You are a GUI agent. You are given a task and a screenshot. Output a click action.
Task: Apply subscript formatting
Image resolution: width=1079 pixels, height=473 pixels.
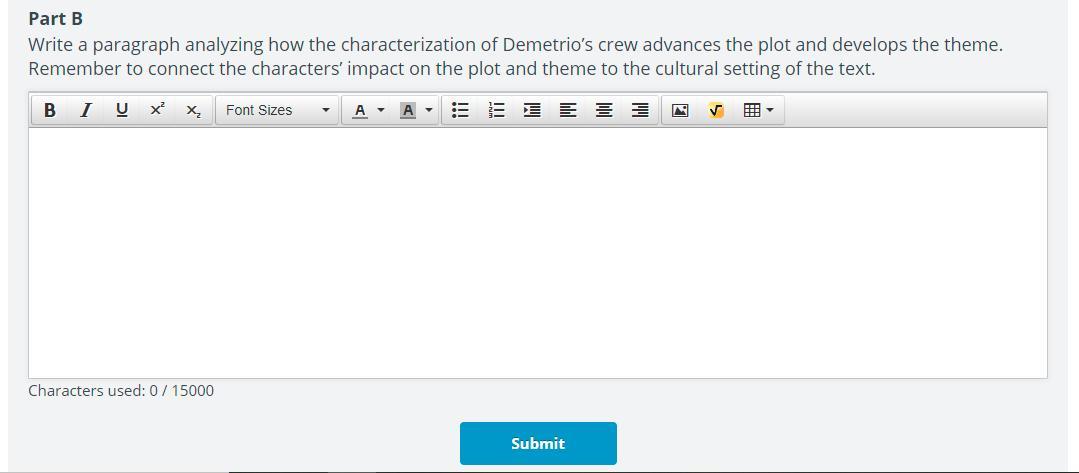tap(194, 110)
